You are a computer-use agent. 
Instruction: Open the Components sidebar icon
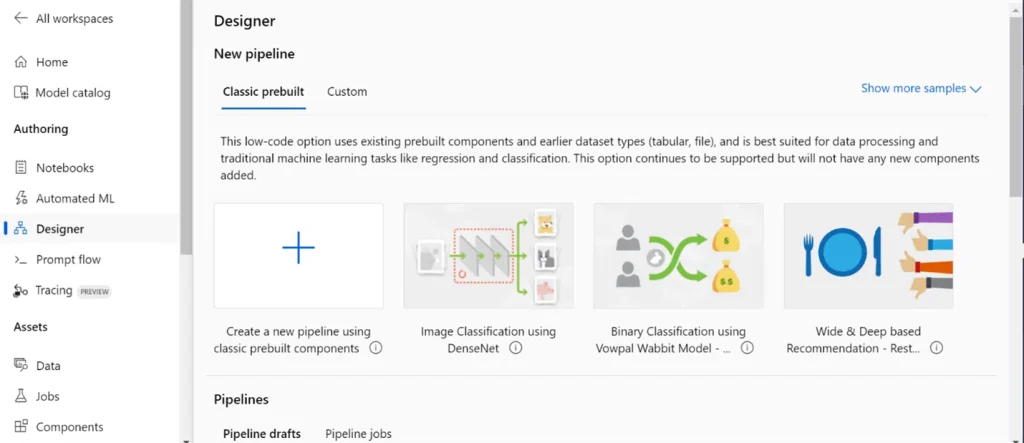21,427
